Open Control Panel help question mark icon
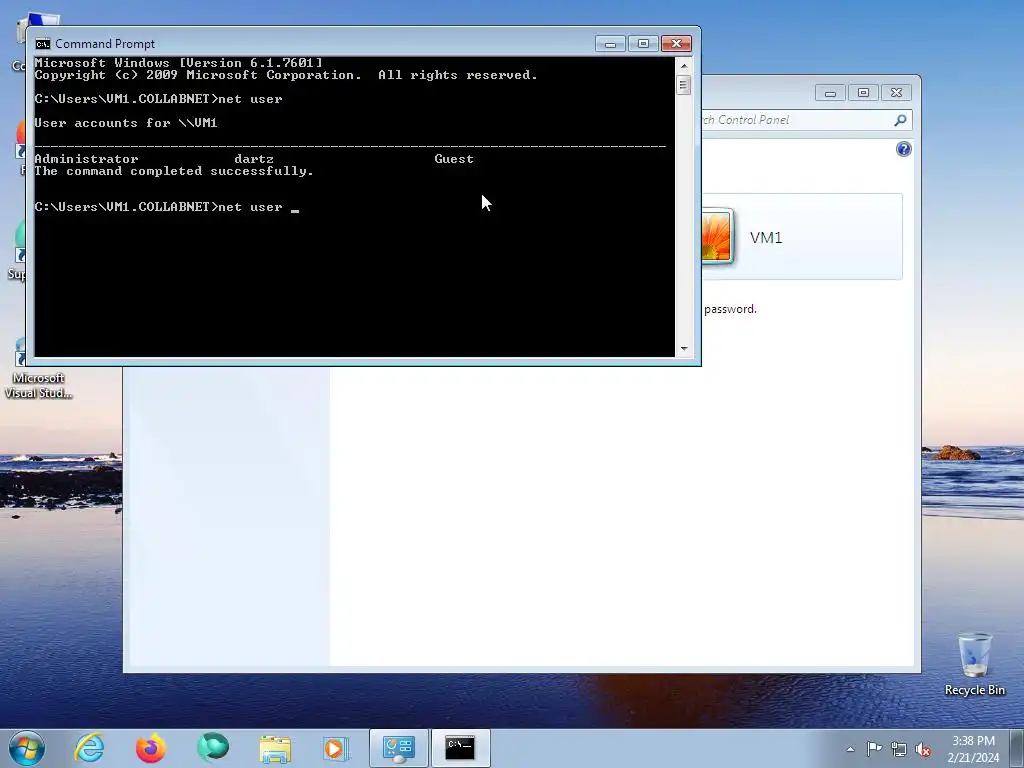The height and width of the screenshot is (768, 1024). tap(903, 149)
